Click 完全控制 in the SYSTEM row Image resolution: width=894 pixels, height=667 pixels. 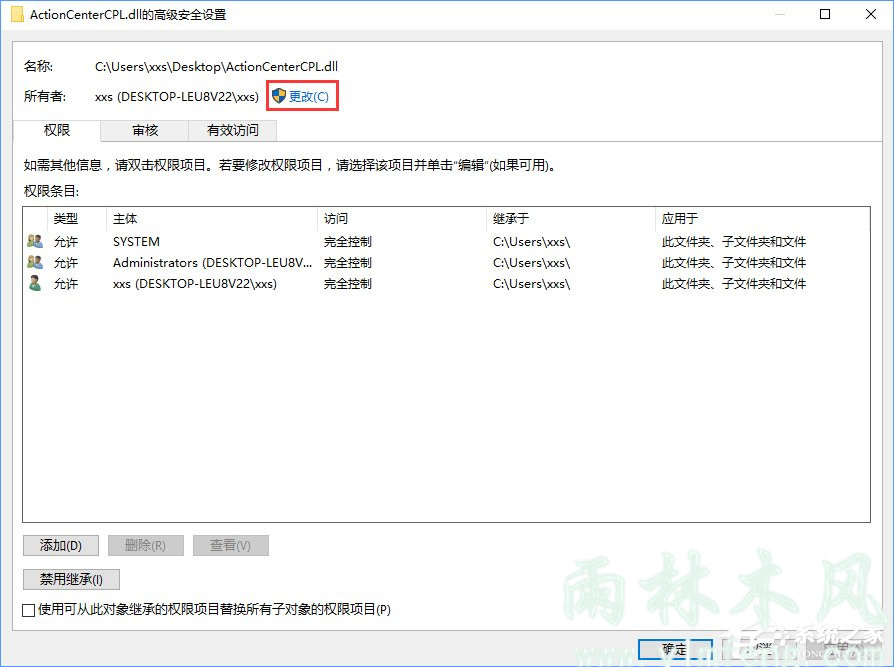click(348, 242)
